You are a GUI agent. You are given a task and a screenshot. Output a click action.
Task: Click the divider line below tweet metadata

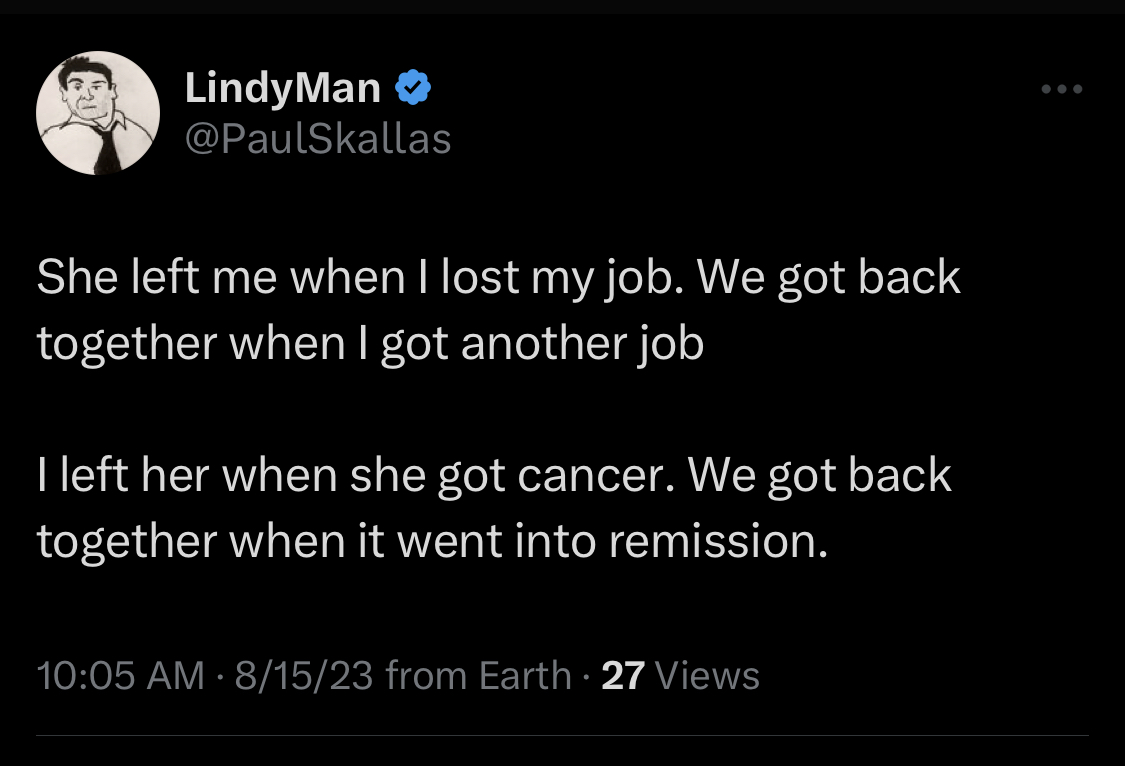(x=562, y=736)
